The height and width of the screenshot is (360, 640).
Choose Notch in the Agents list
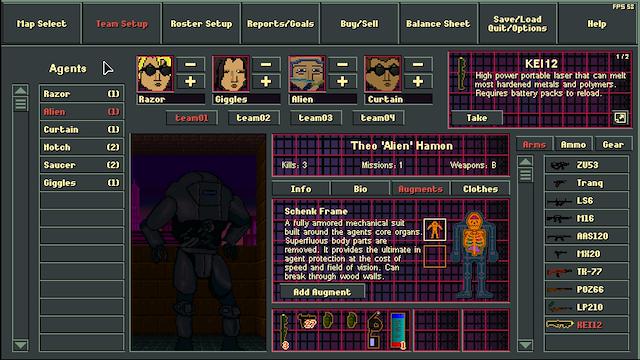[82, 147]
